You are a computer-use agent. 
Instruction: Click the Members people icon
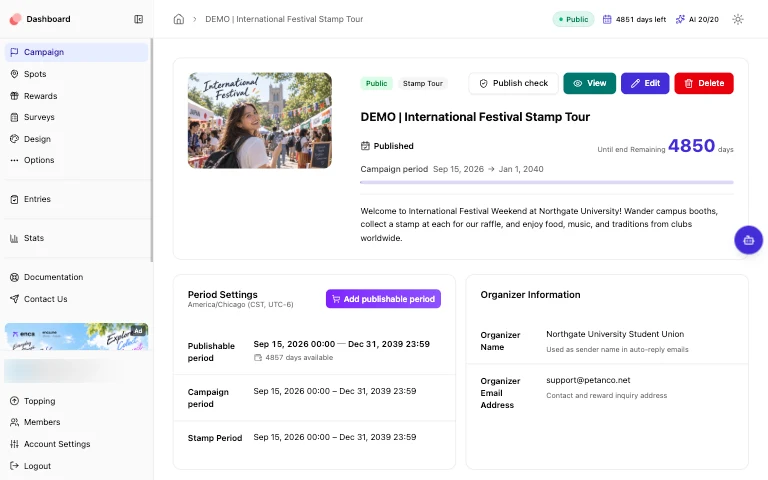pyautogui.click(x=14, y=422)
